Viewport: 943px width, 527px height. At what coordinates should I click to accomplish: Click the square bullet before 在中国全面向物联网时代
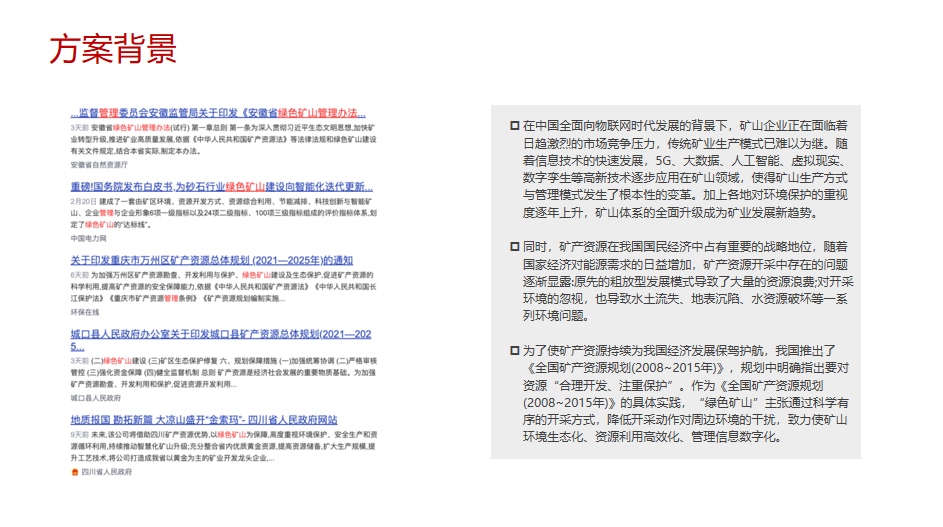coord(514,126)
